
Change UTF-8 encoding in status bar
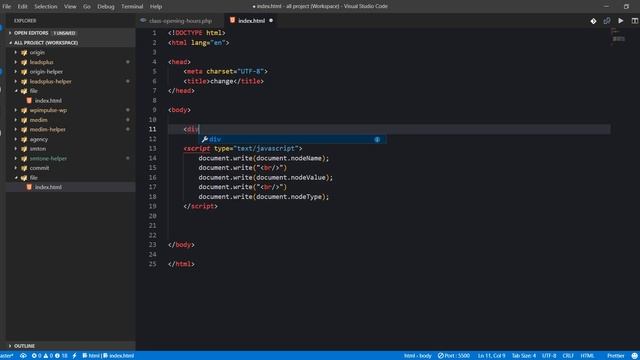point(549,356)
